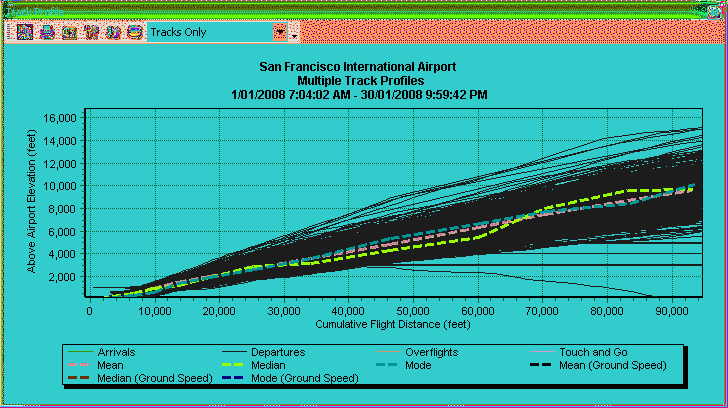
Task: Click the Departures legend entry
Action: [264, 352]
